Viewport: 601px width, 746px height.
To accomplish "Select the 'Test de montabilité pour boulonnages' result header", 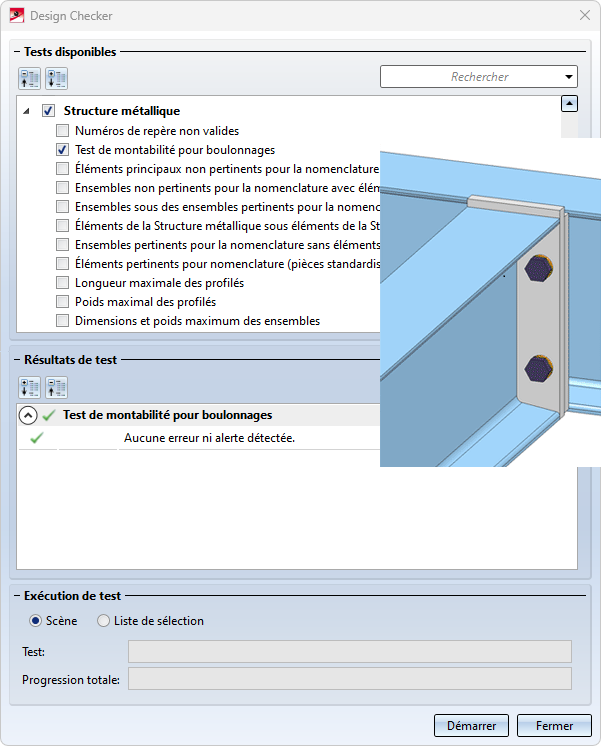I will point(167,415).
